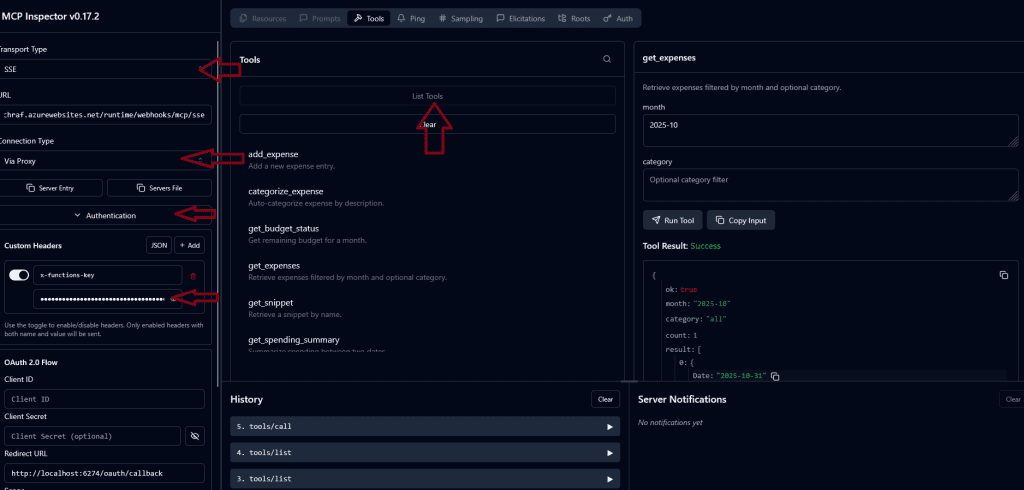Switch to the Roots tab

(574, 18)
